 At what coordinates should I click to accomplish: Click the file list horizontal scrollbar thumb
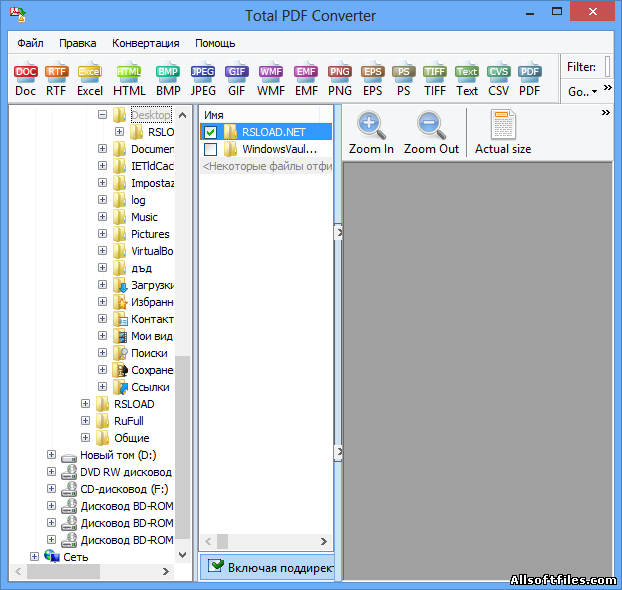[223, 542]
